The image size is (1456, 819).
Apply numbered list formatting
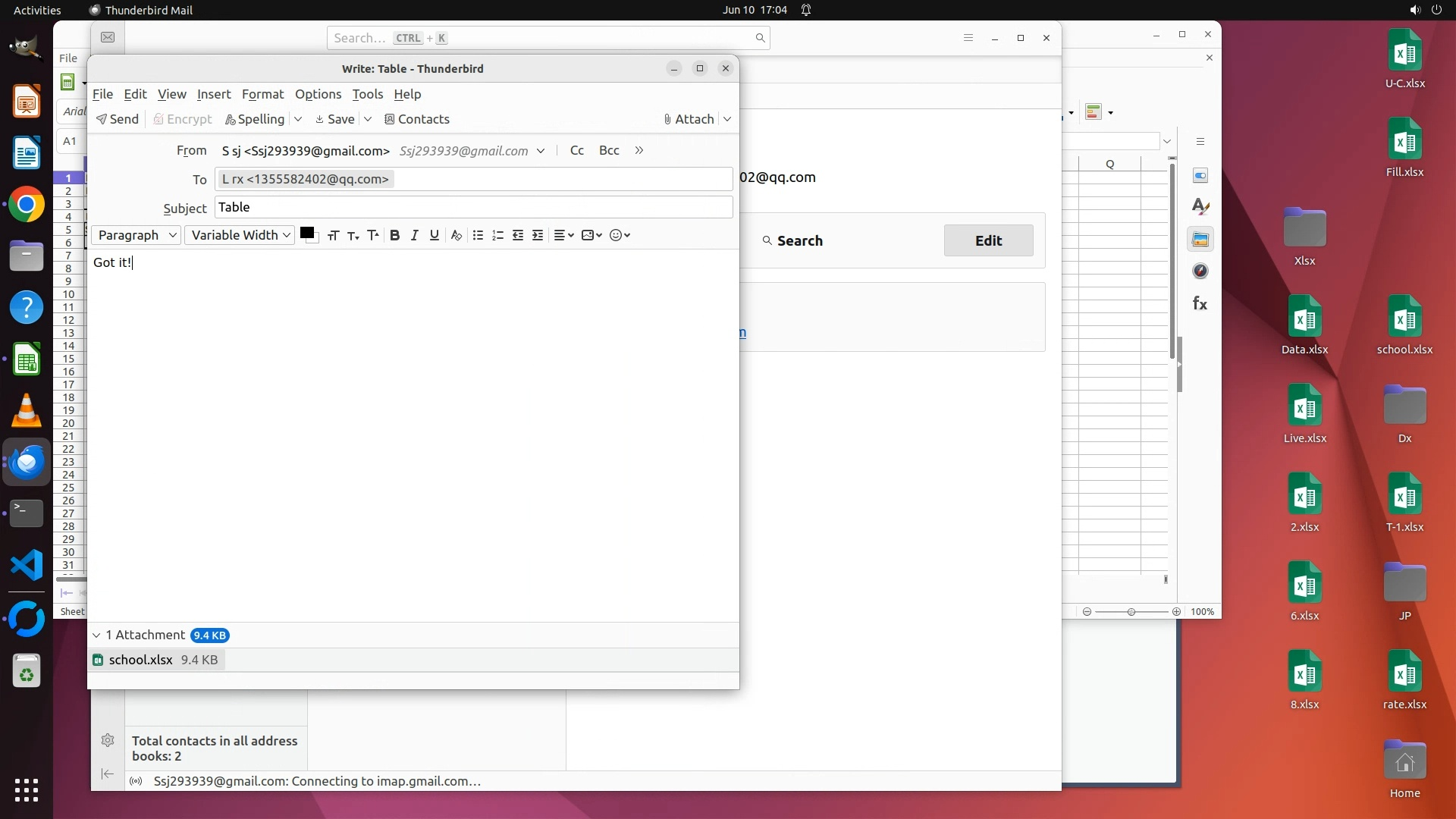tap(497, 235)
